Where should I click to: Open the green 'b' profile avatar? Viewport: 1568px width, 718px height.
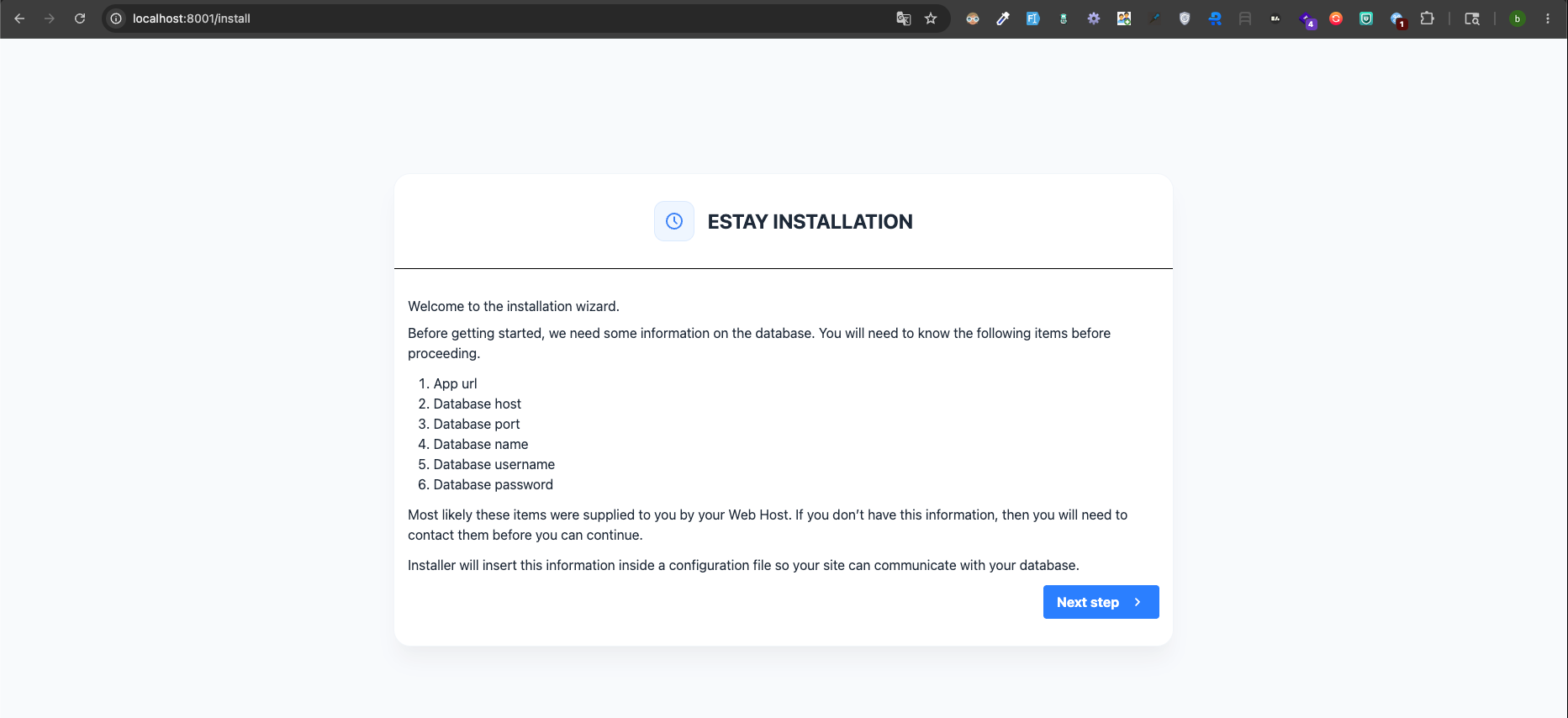click(1518, 18)
